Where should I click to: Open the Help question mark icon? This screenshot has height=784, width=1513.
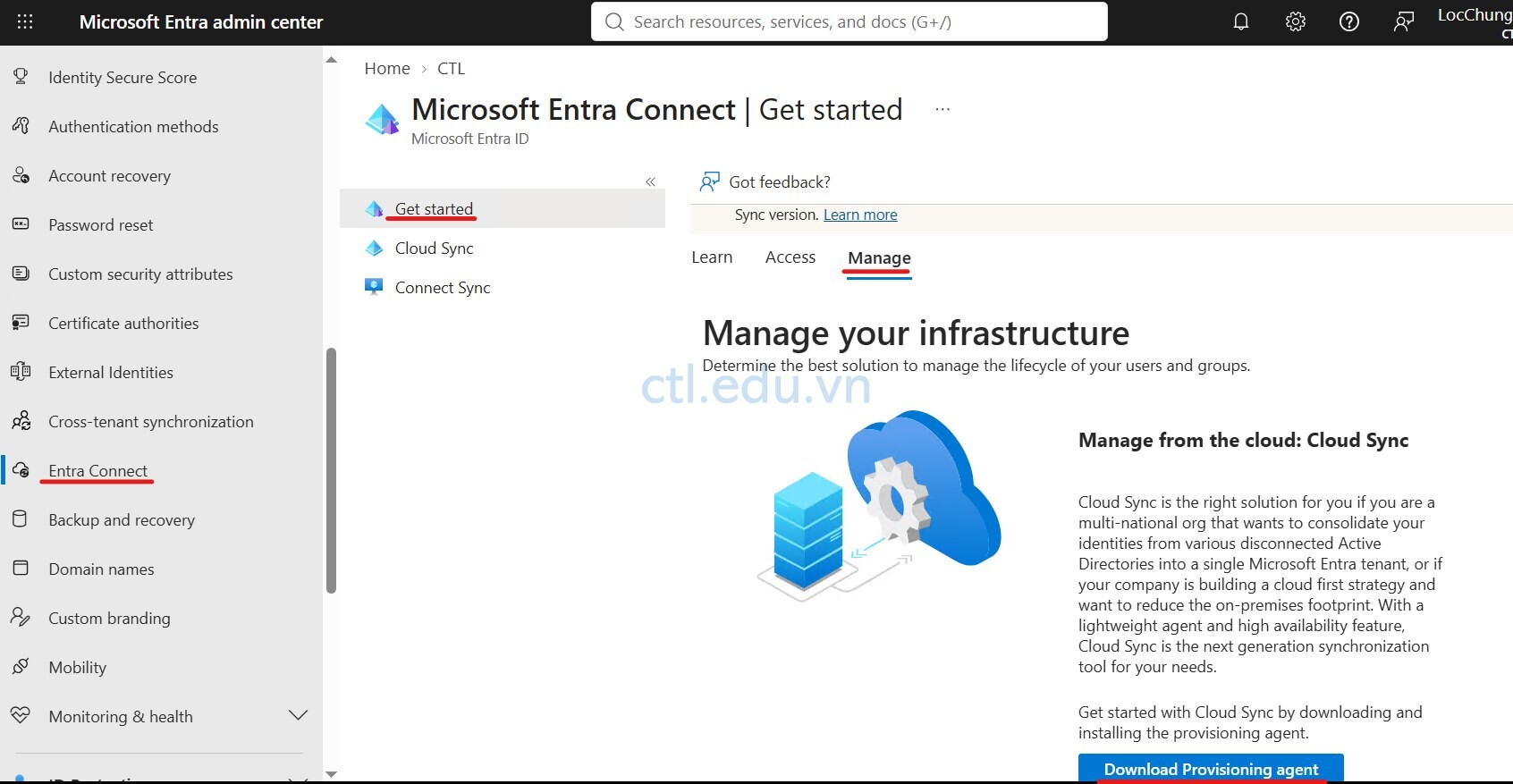click(x=1349, y=21)
